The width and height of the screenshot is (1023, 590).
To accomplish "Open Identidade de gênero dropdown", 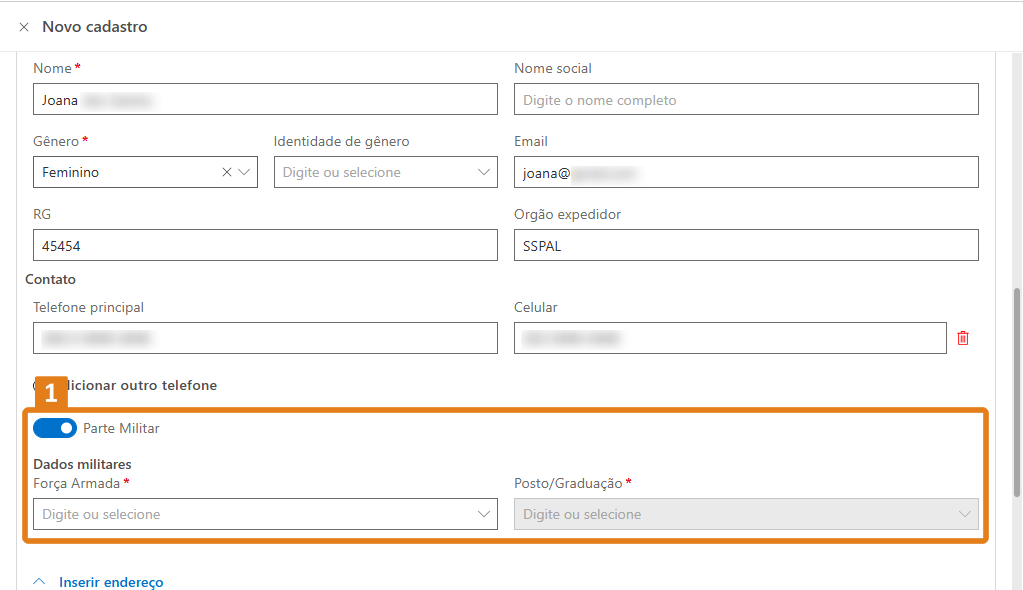I will [x=385, y=172].
